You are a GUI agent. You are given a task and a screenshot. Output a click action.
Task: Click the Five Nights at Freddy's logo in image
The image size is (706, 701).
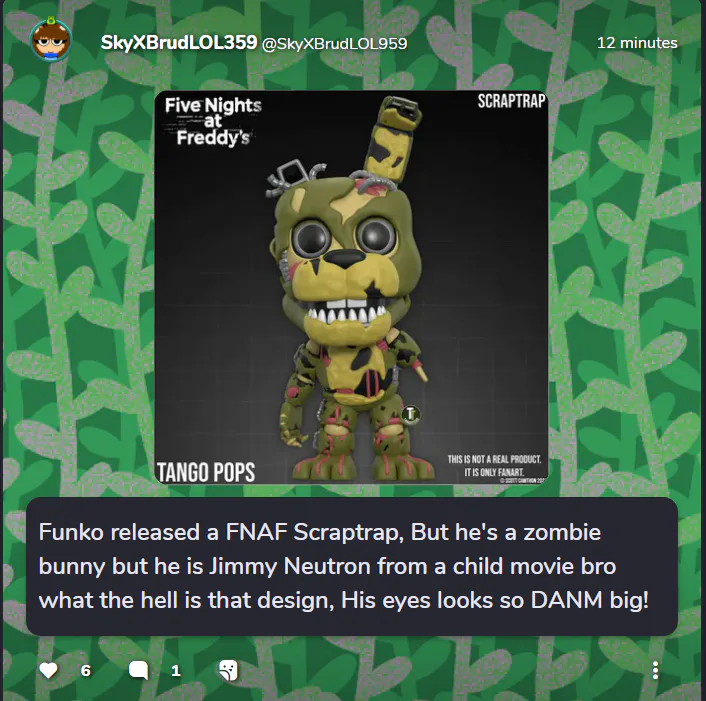(x=213, y=121)
